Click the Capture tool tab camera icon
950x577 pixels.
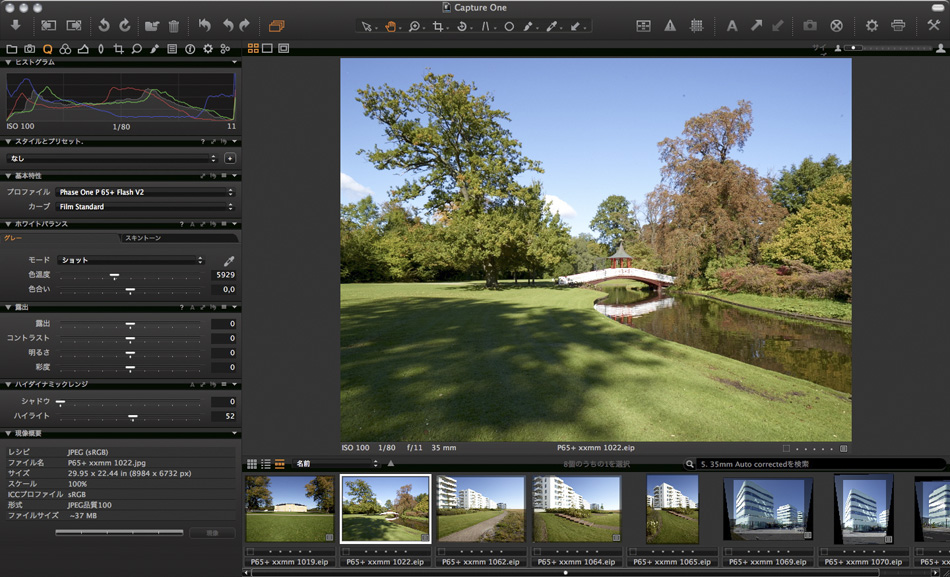pyautogui.click(x=29, y=47)
